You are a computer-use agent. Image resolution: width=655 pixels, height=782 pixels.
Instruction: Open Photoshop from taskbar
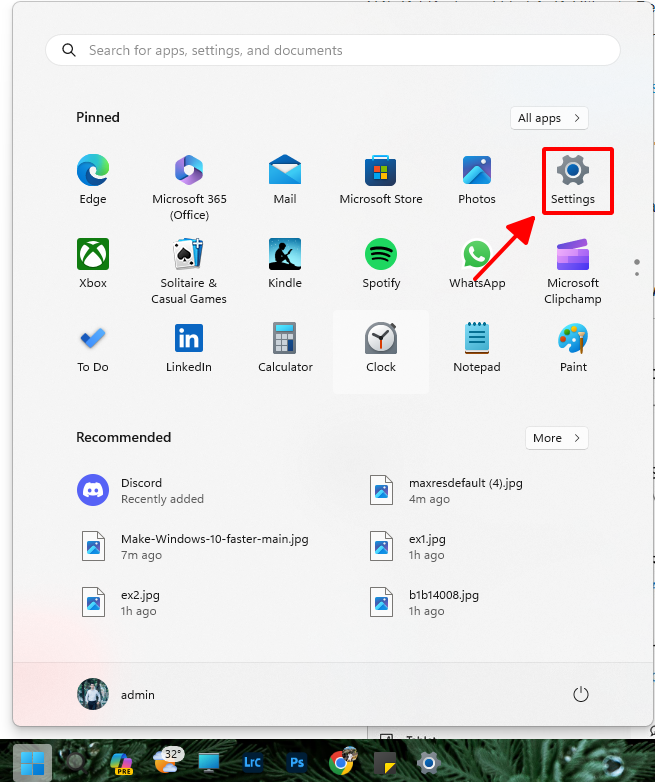[296, 763]
